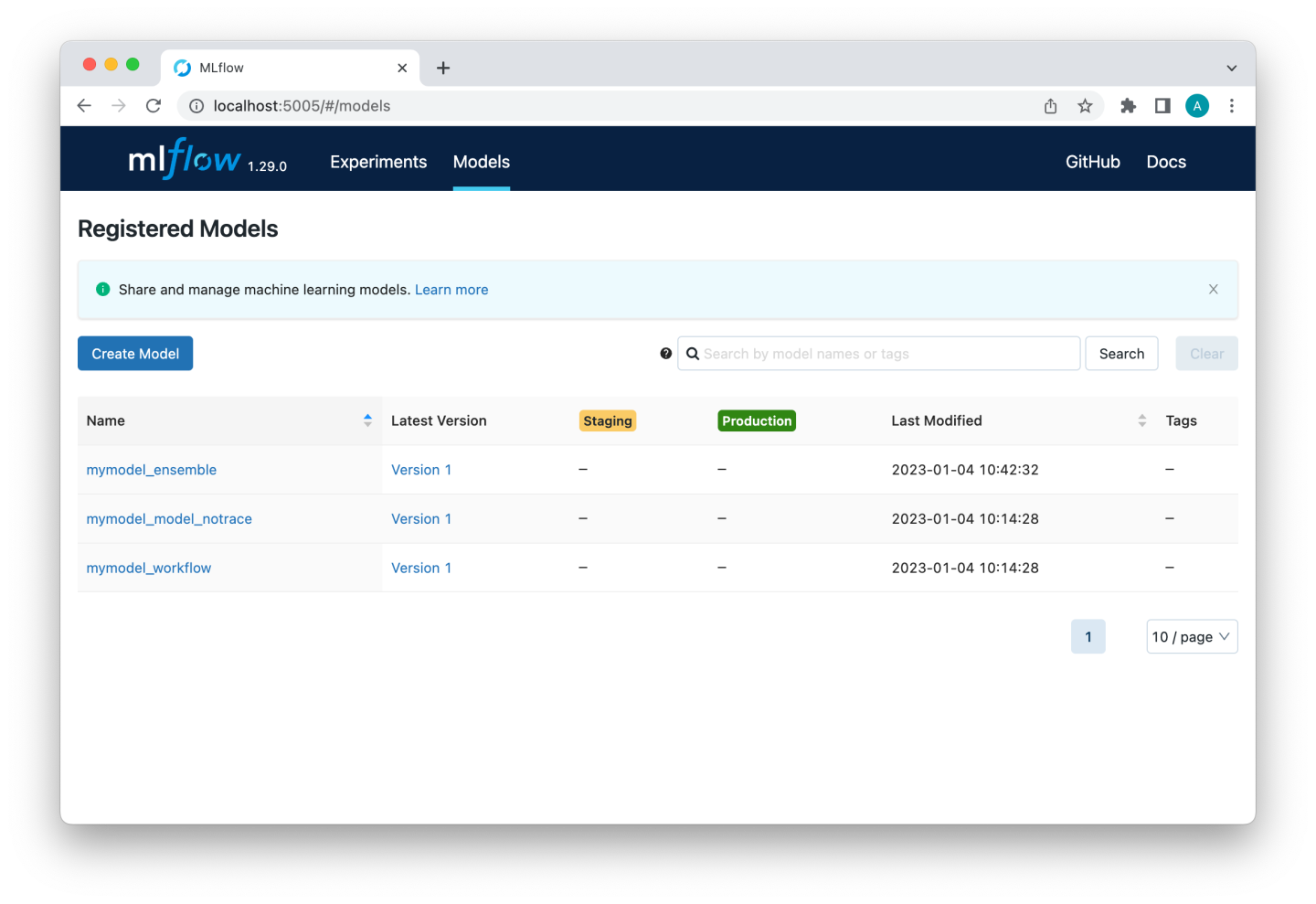Open the 10 / page dropdown

click(1192, 636)
